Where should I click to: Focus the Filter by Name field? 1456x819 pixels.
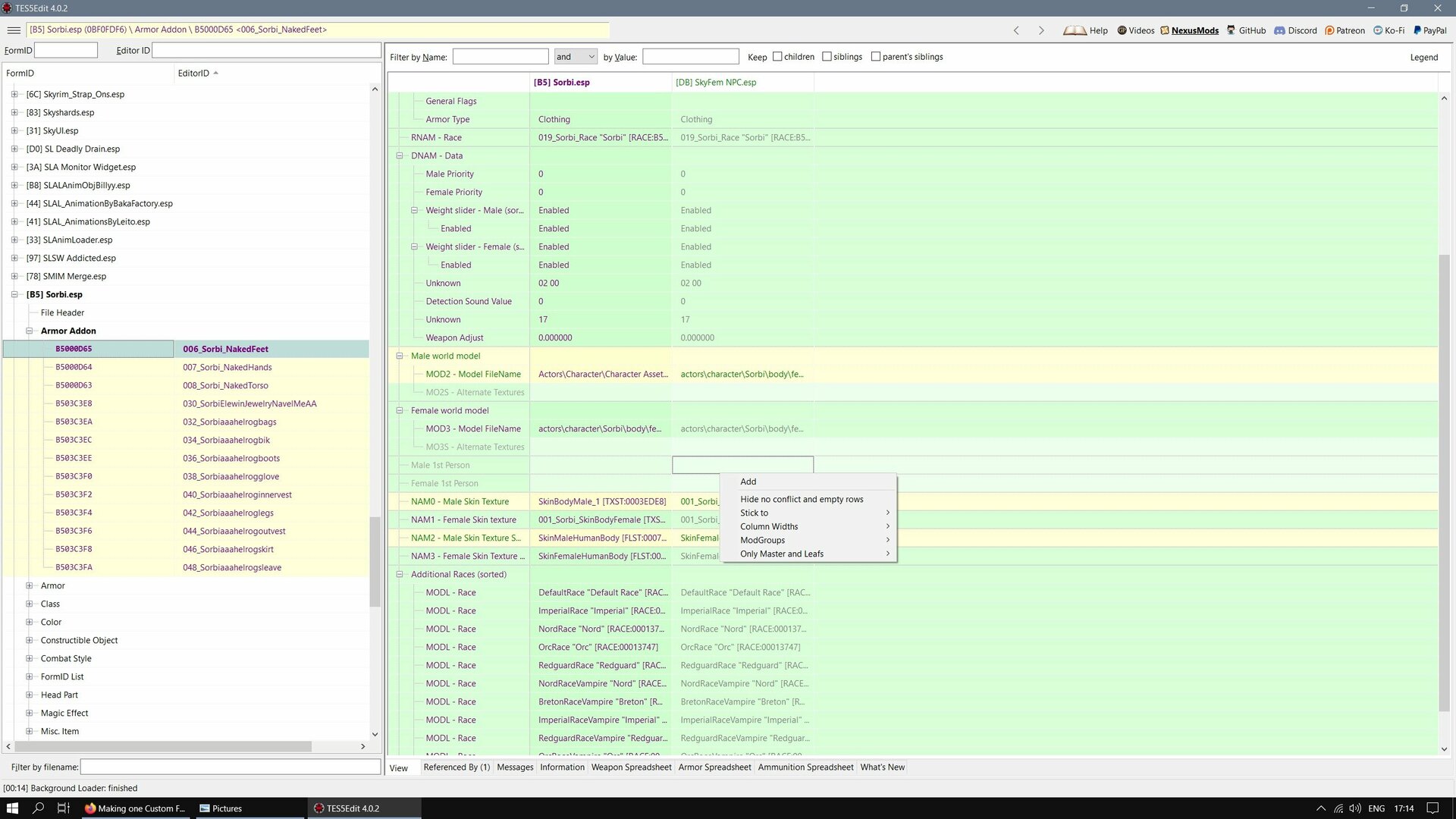click(x=500, y=57)
